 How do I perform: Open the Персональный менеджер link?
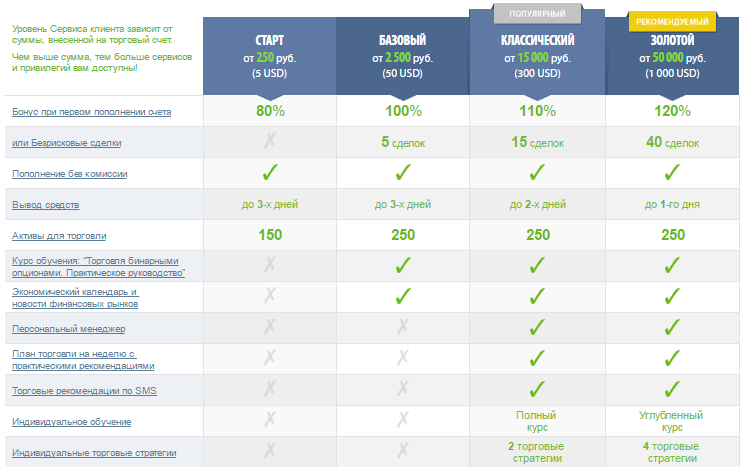pyautogui.click(x=69, y=329)
